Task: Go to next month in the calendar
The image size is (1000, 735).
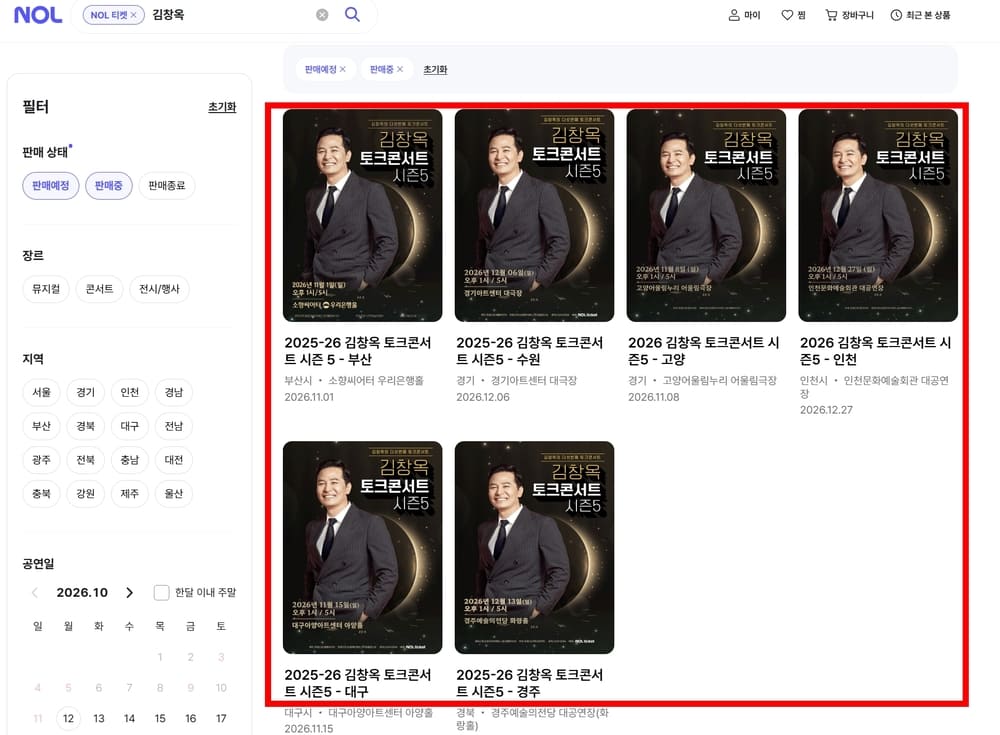Action: coord(129,593)
